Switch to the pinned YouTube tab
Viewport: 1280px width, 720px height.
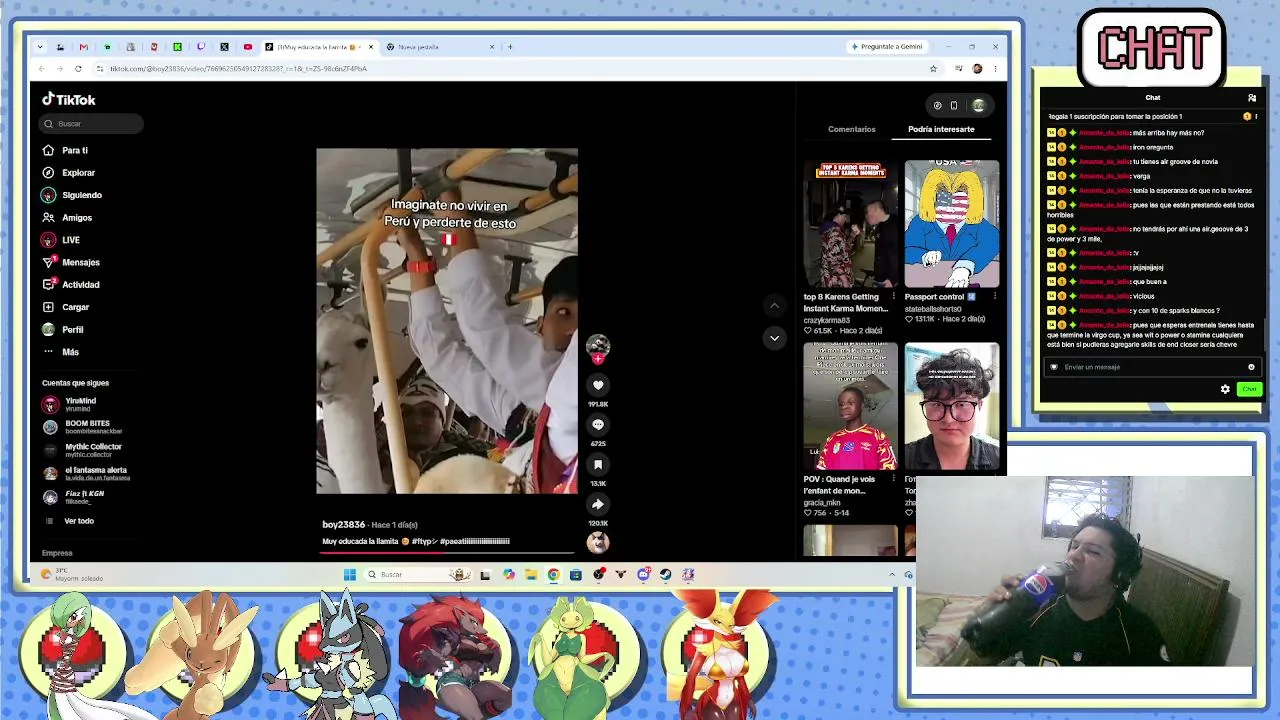(248, 47)
